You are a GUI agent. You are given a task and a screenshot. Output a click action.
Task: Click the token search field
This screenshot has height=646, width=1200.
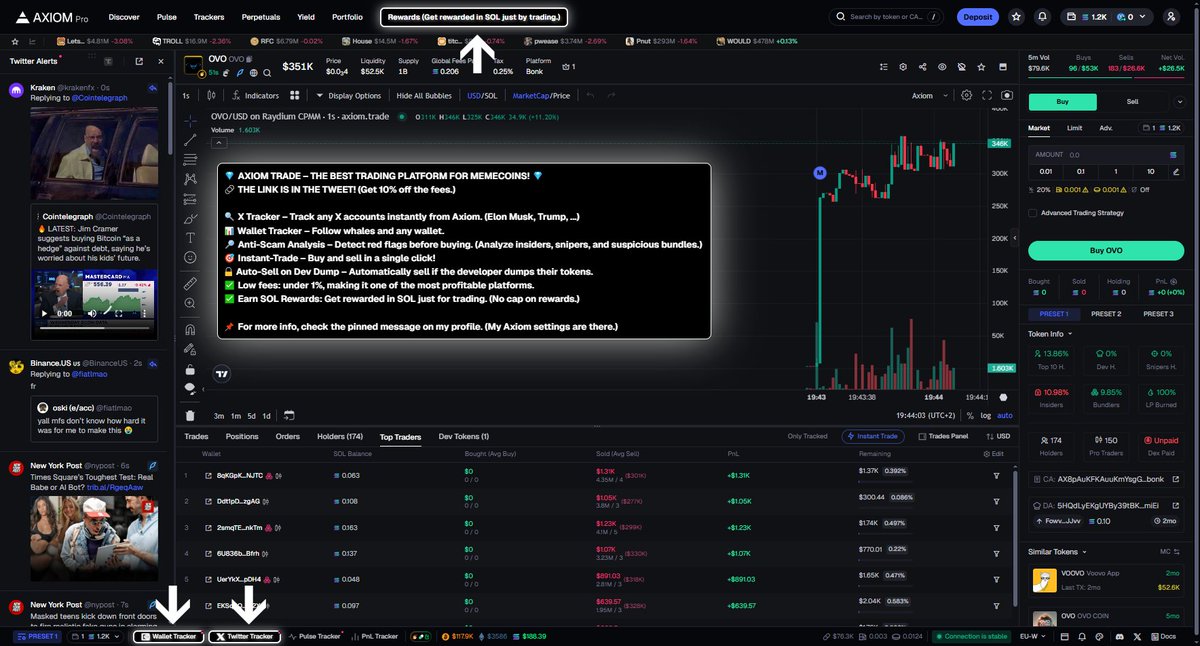click(x=885, y=17)
